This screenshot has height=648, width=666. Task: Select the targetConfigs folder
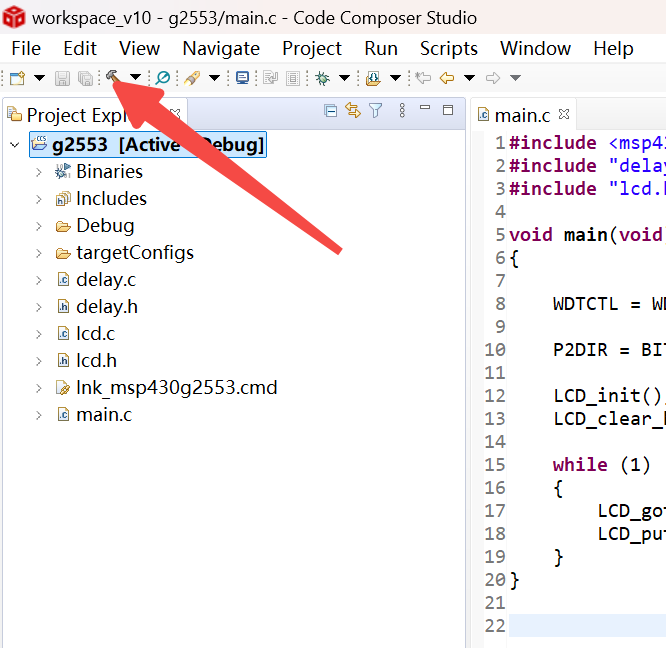pyautogui.click(x=135, y=253)
